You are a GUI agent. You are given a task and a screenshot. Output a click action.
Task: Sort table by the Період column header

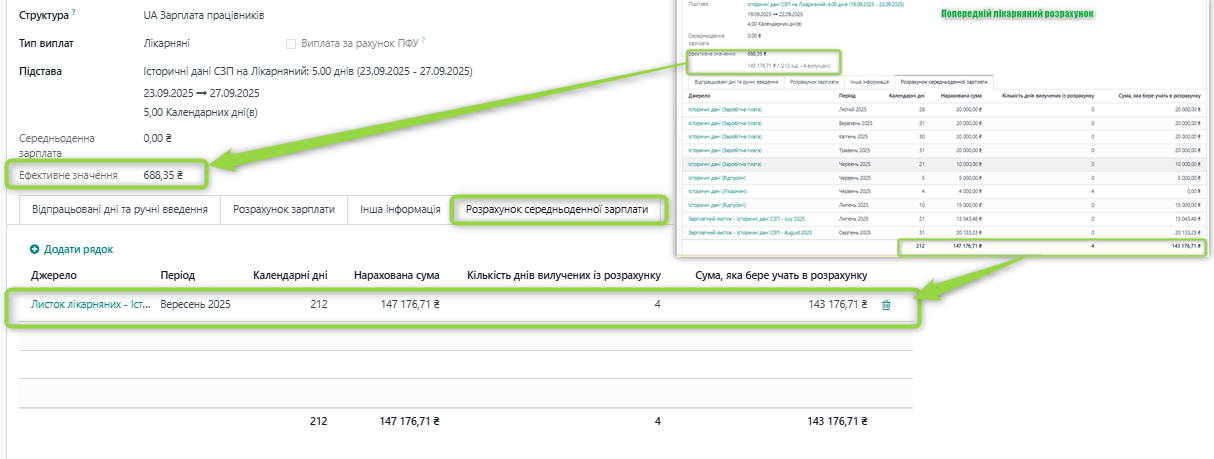[x=177, y=275]
